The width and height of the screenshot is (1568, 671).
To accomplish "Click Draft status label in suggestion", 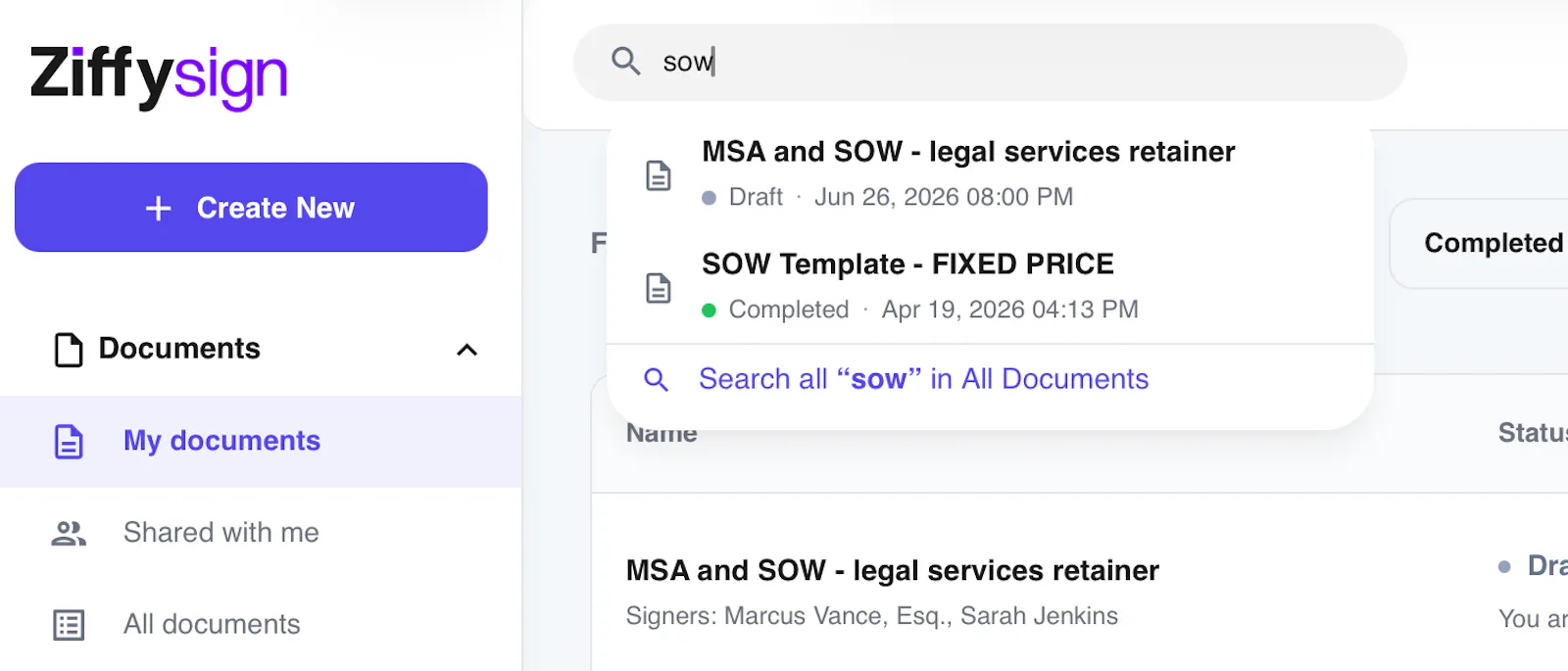I will point(756,197).
